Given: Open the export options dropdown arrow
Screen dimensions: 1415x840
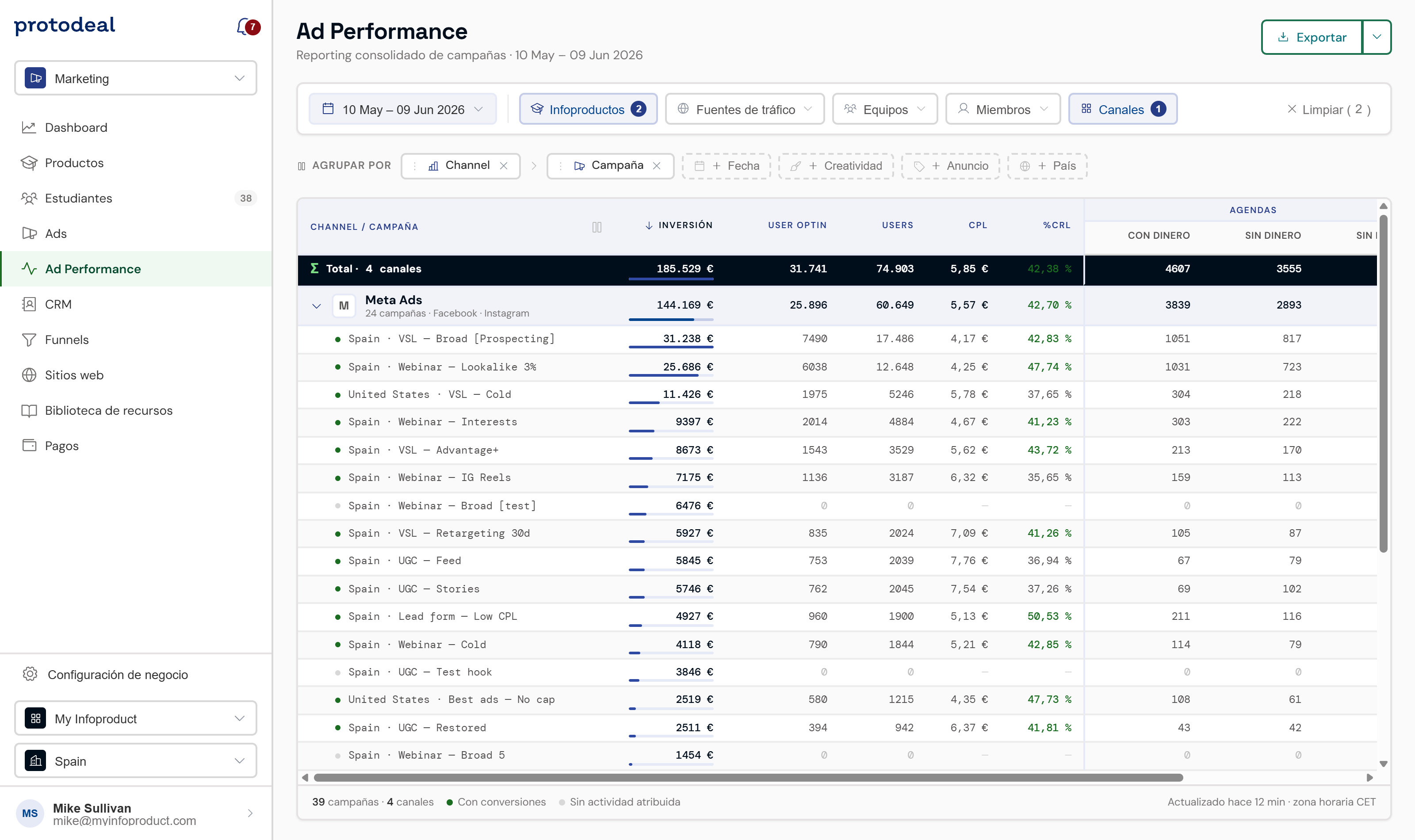Looking at the screenshot, I should 1377,38.
